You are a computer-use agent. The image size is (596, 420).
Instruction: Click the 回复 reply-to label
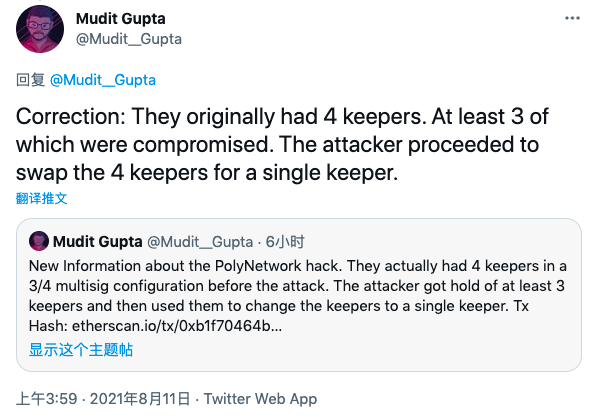point(30,80)
